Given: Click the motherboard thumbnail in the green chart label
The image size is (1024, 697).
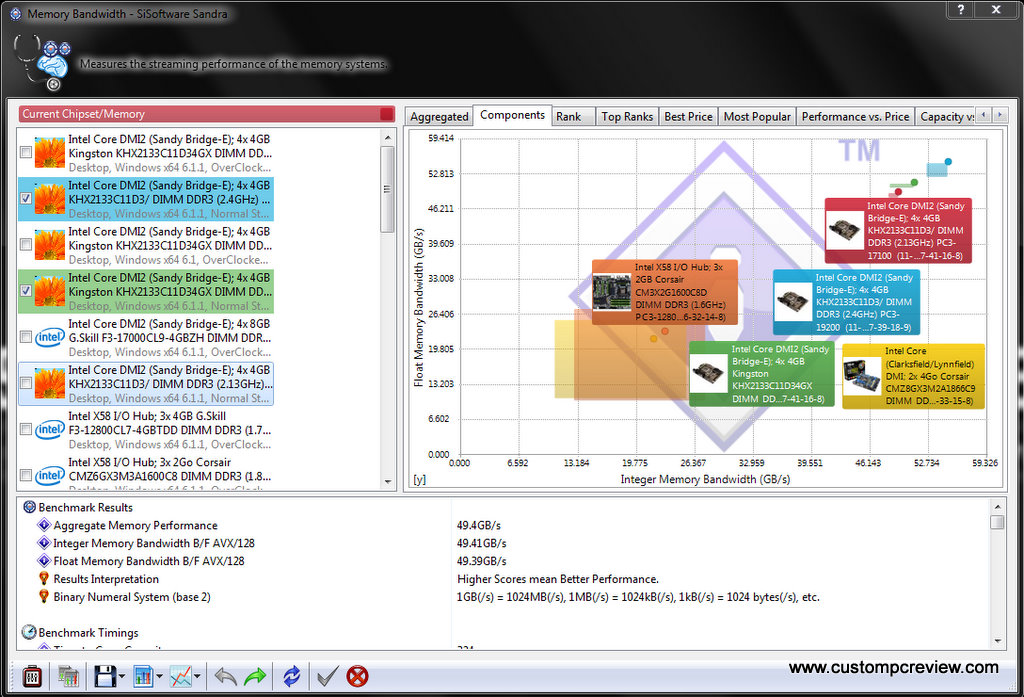Looking at the screenshot, I should point(709,374).
